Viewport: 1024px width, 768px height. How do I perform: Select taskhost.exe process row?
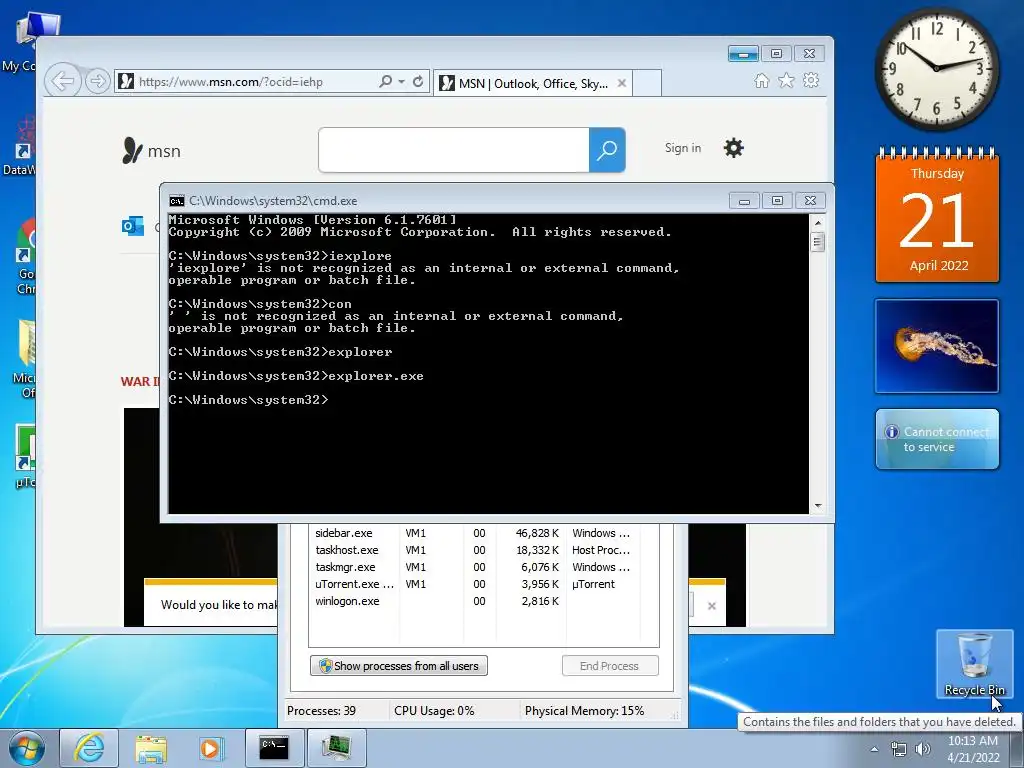point(483,551)
